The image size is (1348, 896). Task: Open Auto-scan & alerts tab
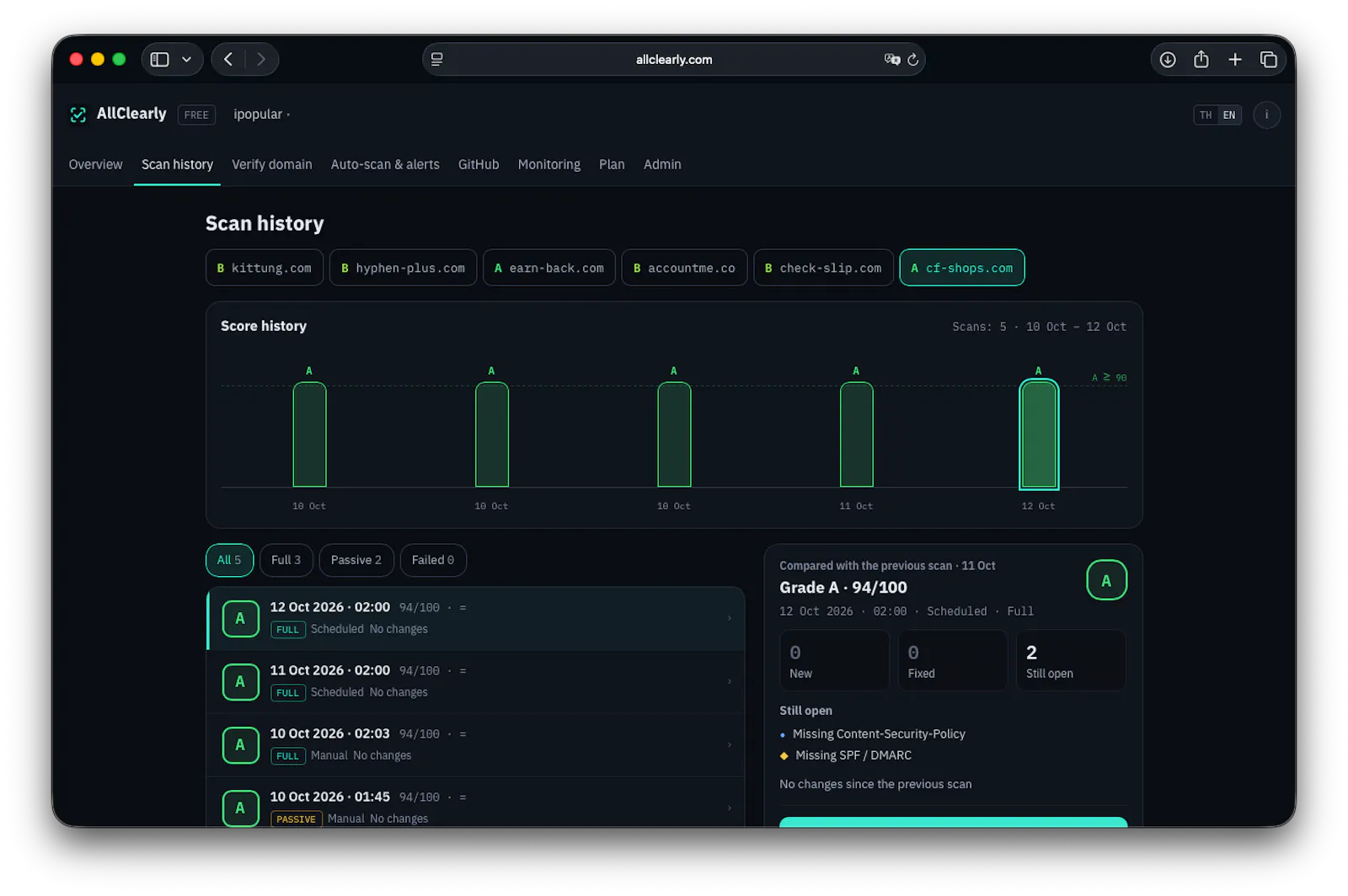pyautogui.click(x=385, y=164)
